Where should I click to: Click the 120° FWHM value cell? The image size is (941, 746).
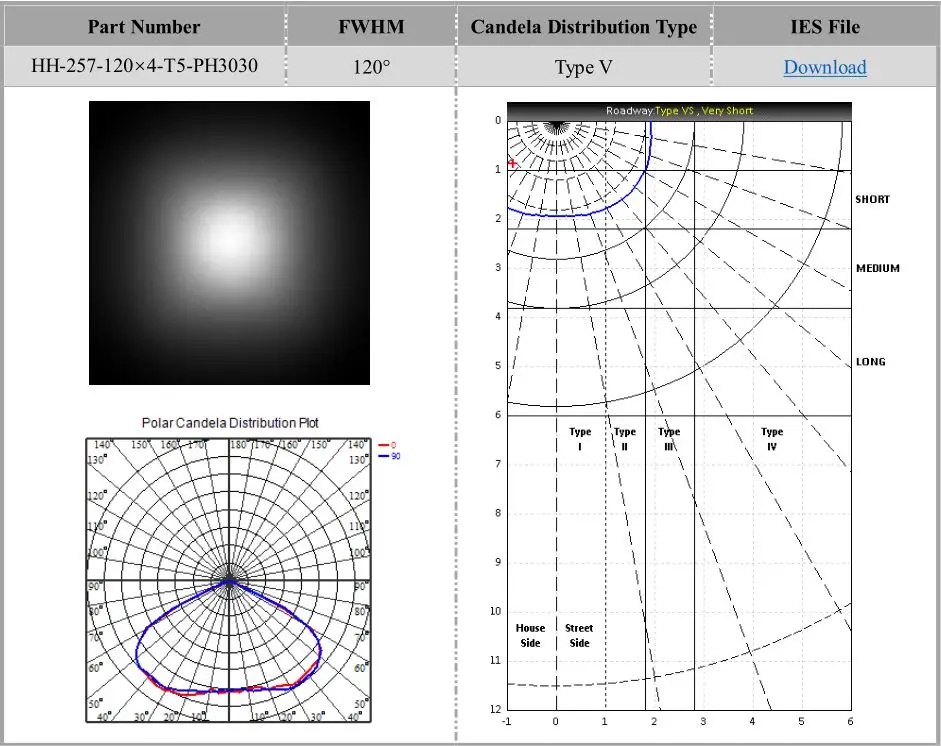tap(371, 67)
